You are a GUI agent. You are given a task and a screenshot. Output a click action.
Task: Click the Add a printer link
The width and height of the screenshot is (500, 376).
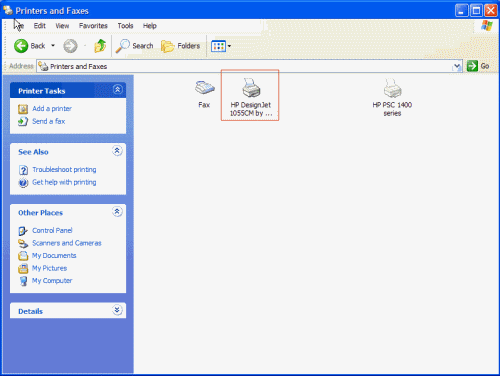52,109
